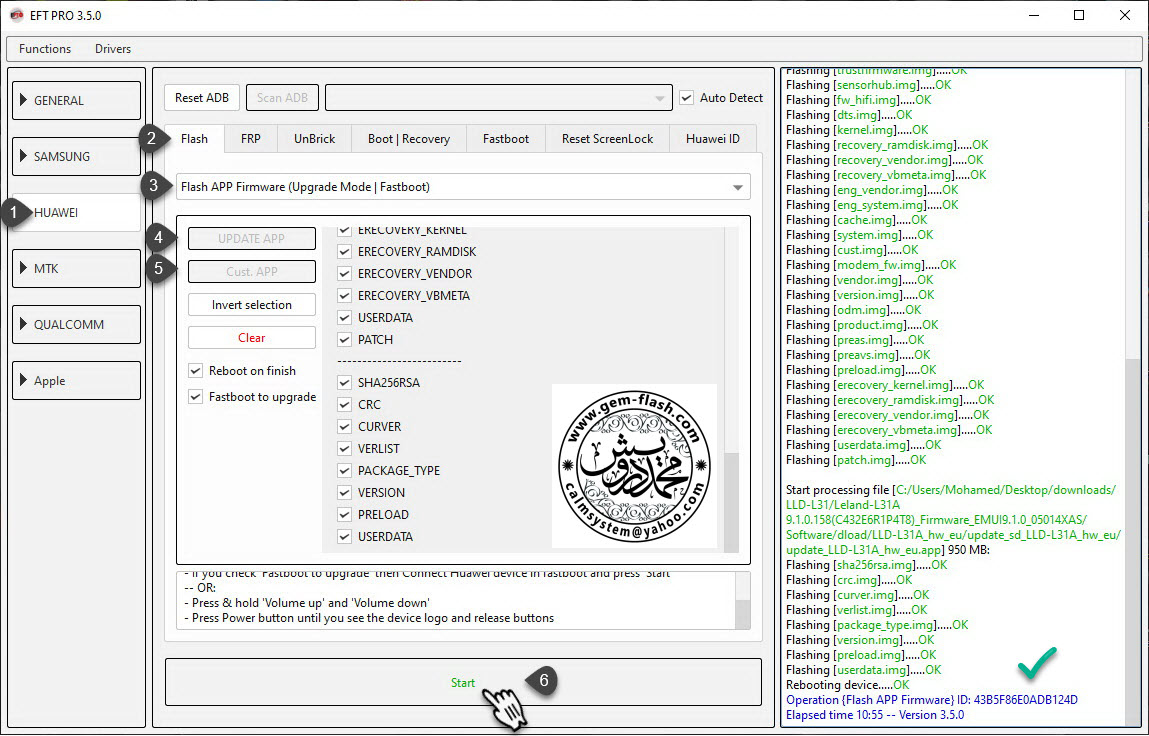The image size is (1149, 736).
Task: Open the Huawei ID tab
Action: tap(712, 139)
